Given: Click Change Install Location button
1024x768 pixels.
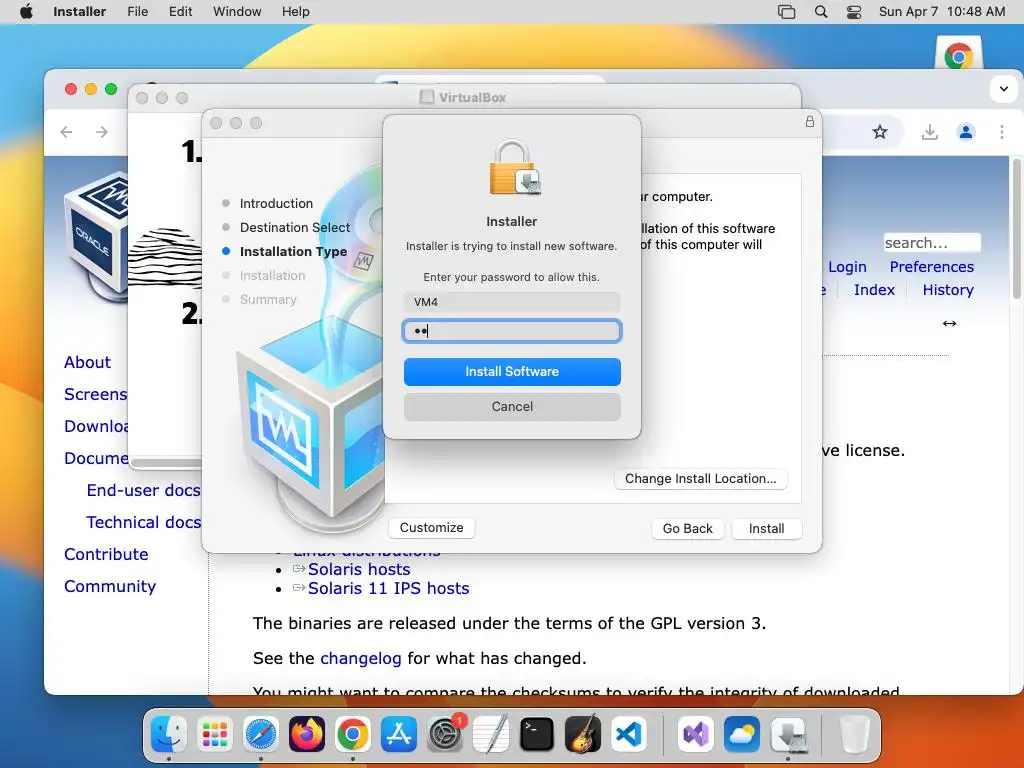Looking at the screenshot, I should (701, 479).
